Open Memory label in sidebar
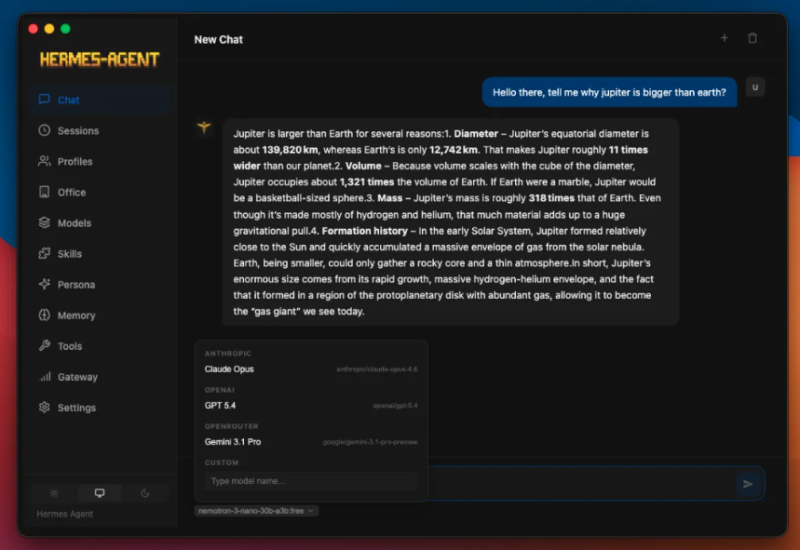The width and height of the screenshot is (800, 550). [x=76, y=315]
